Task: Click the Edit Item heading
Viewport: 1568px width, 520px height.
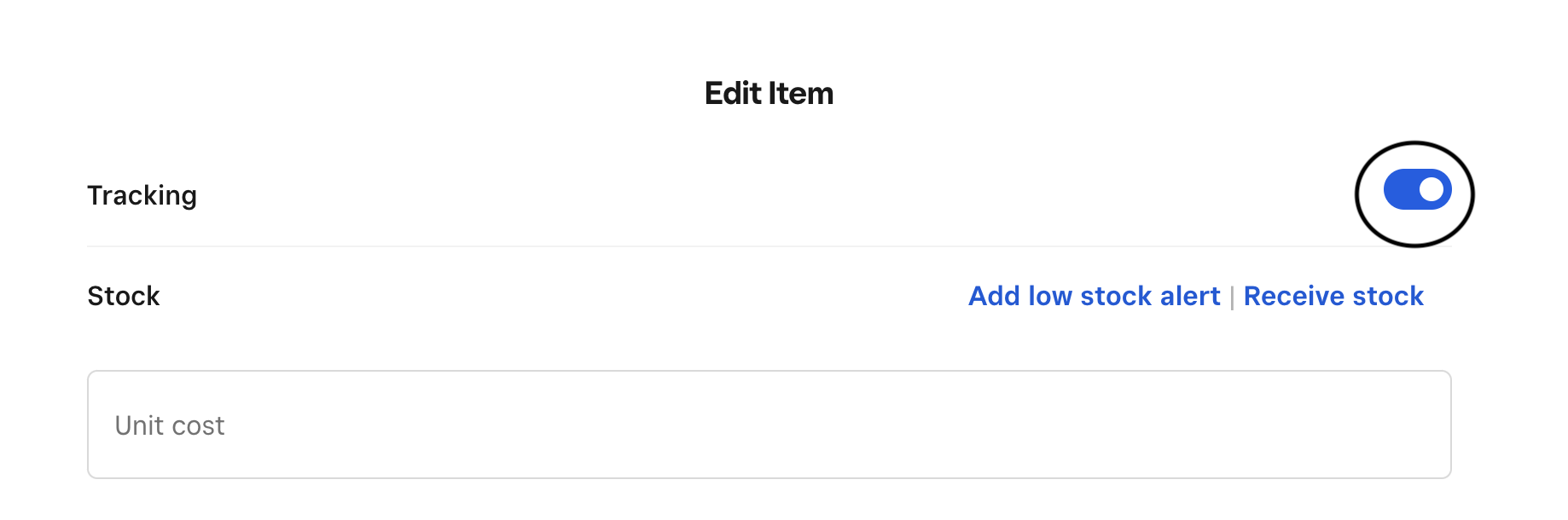Action: pyautogui.click(x=769, y=93)
